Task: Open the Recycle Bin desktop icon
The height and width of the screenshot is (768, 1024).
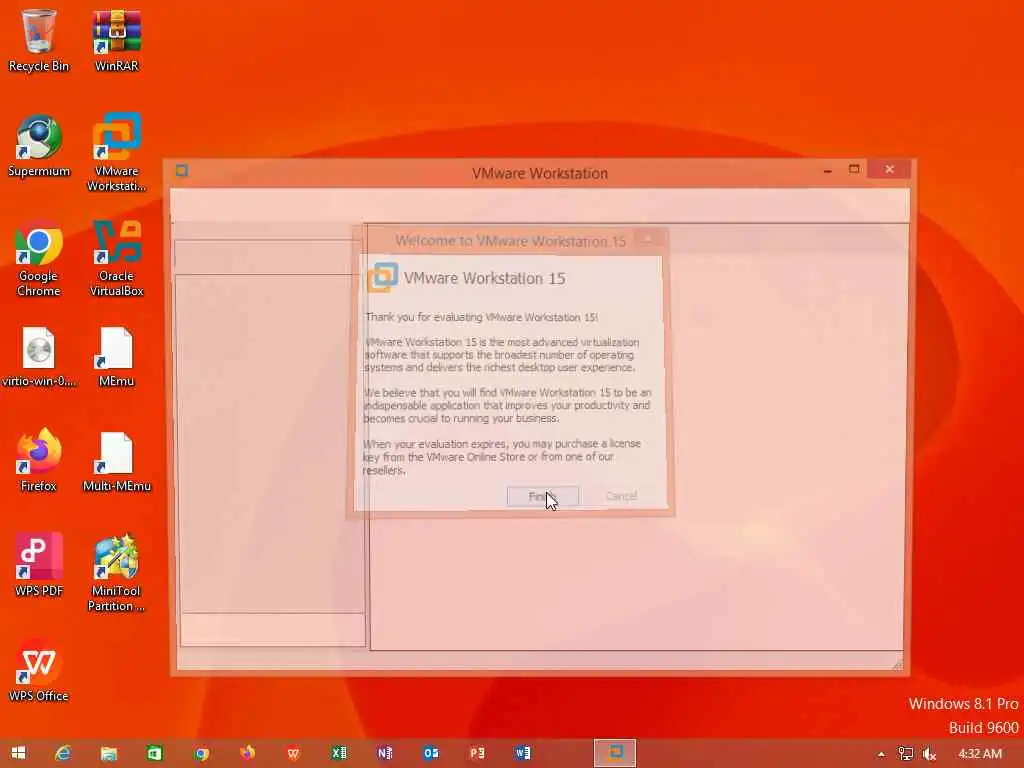Action: tap(39, 39)
